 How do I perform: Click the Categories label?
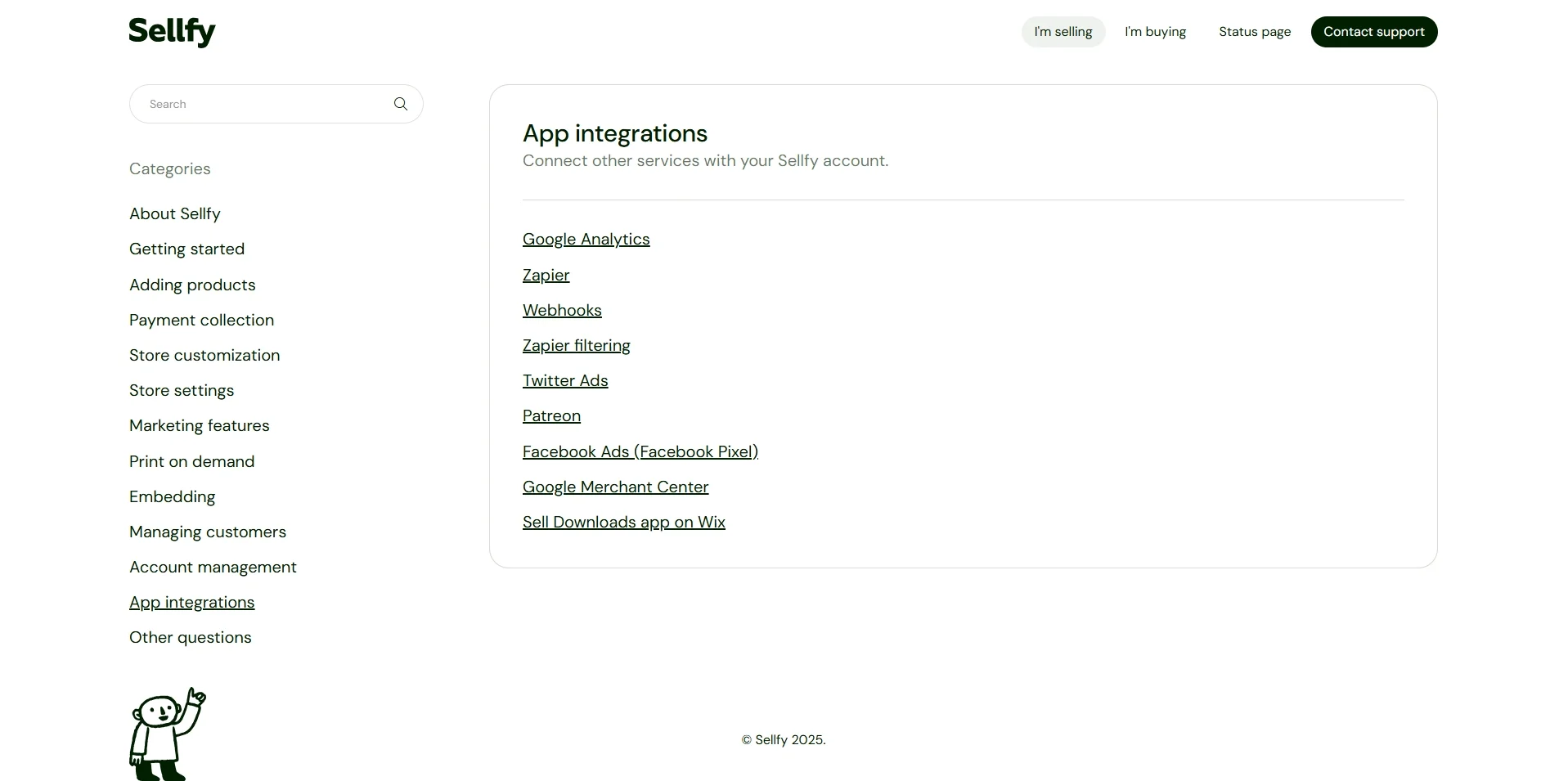[x=169, y=168]
